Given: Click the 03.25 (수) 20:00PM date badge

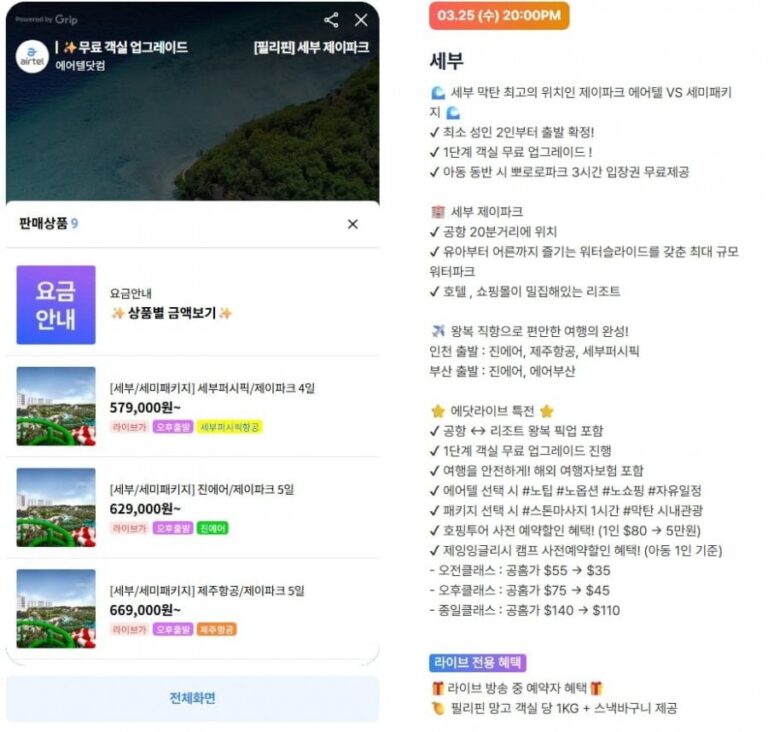Looking at the screenshot, I should pos(499,16).
